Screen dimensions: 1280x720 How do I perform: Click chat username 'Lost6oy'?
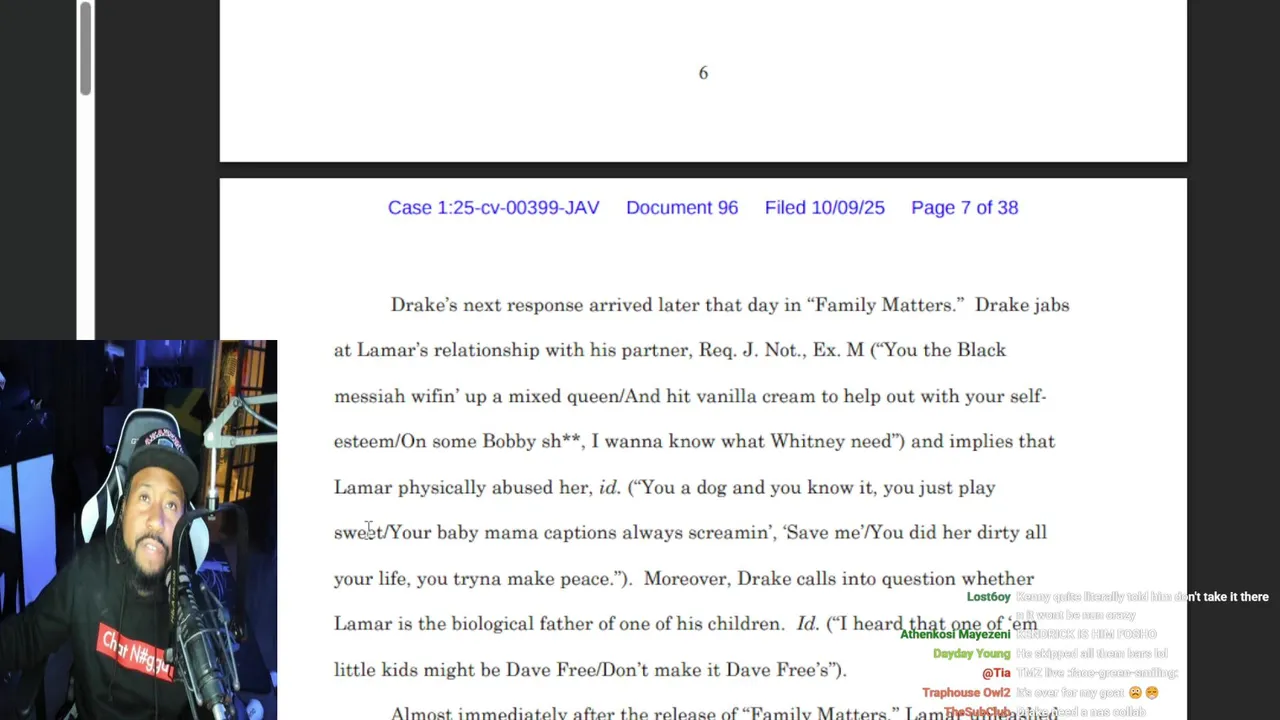click(989, 597)
